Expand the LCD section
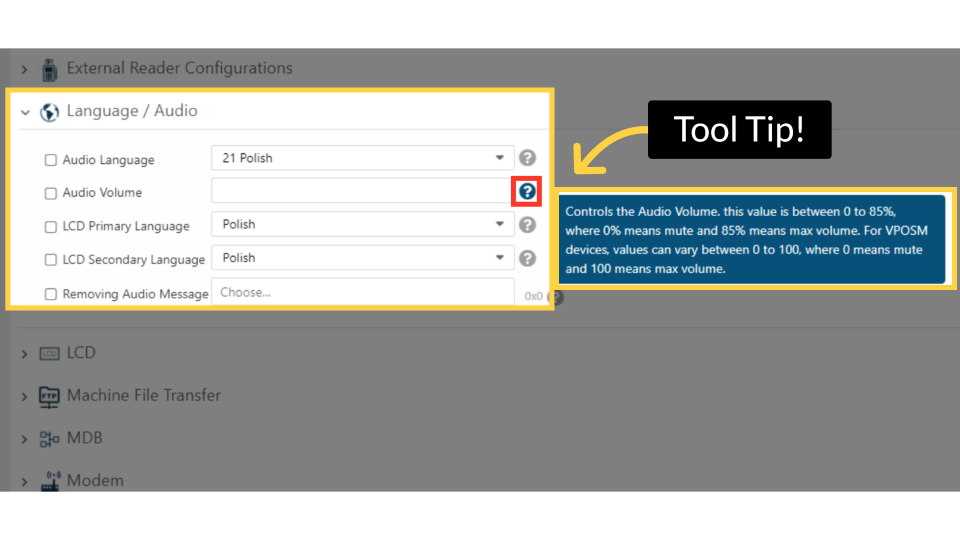This screenshot has width=960, height=540. click(x=25, y=354)
